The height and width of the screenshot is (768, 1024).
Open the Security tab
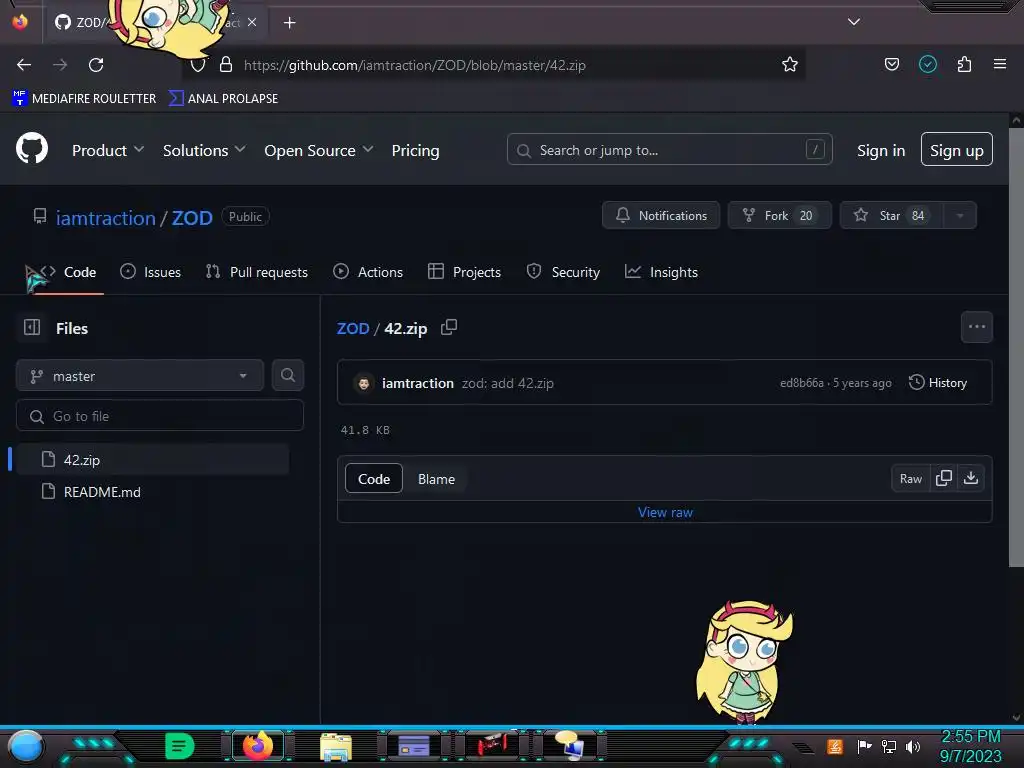(x=563, y=272)
